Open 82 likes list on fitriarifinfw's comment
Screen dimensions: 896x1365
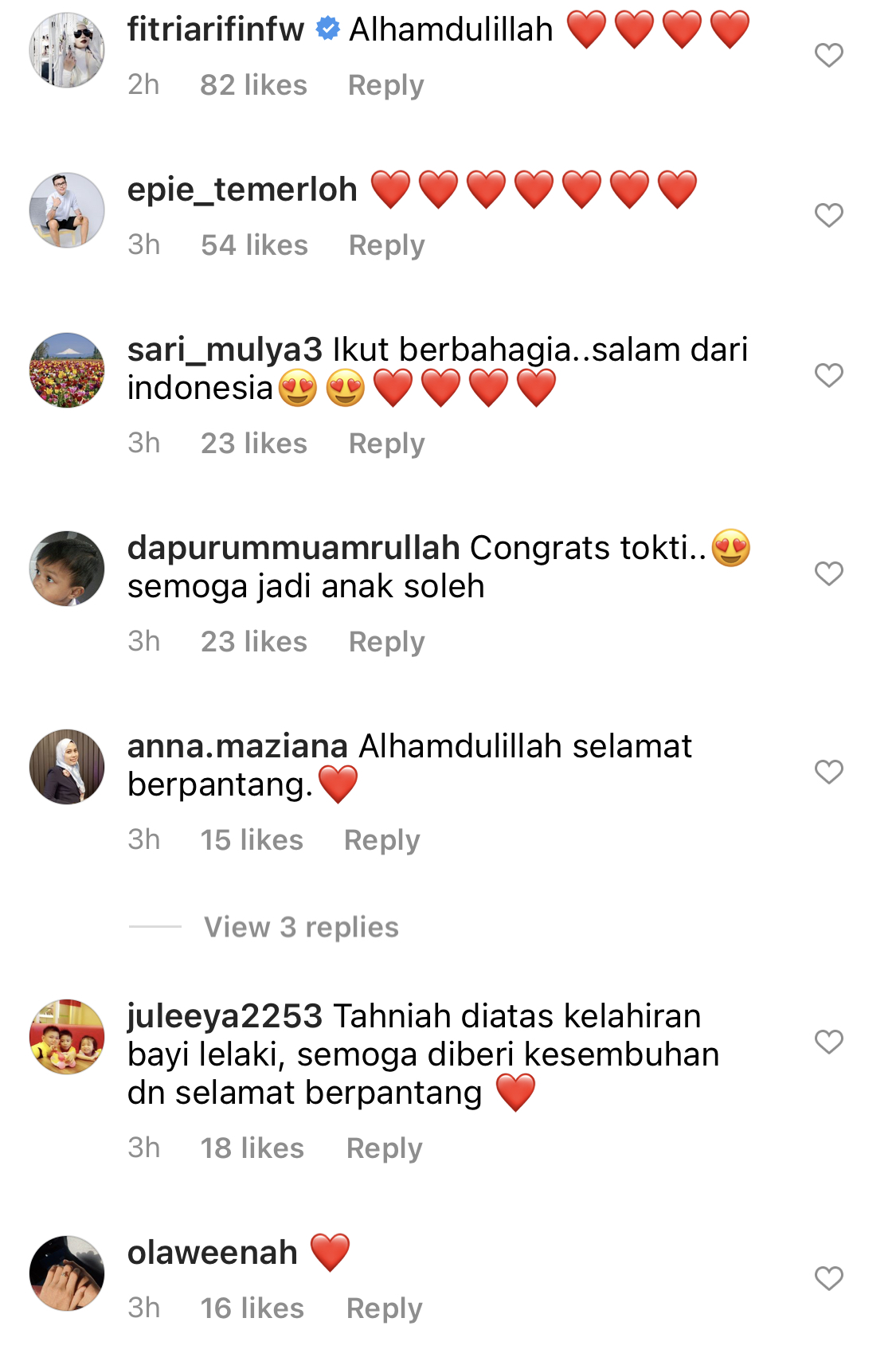(x=253, y=85)
